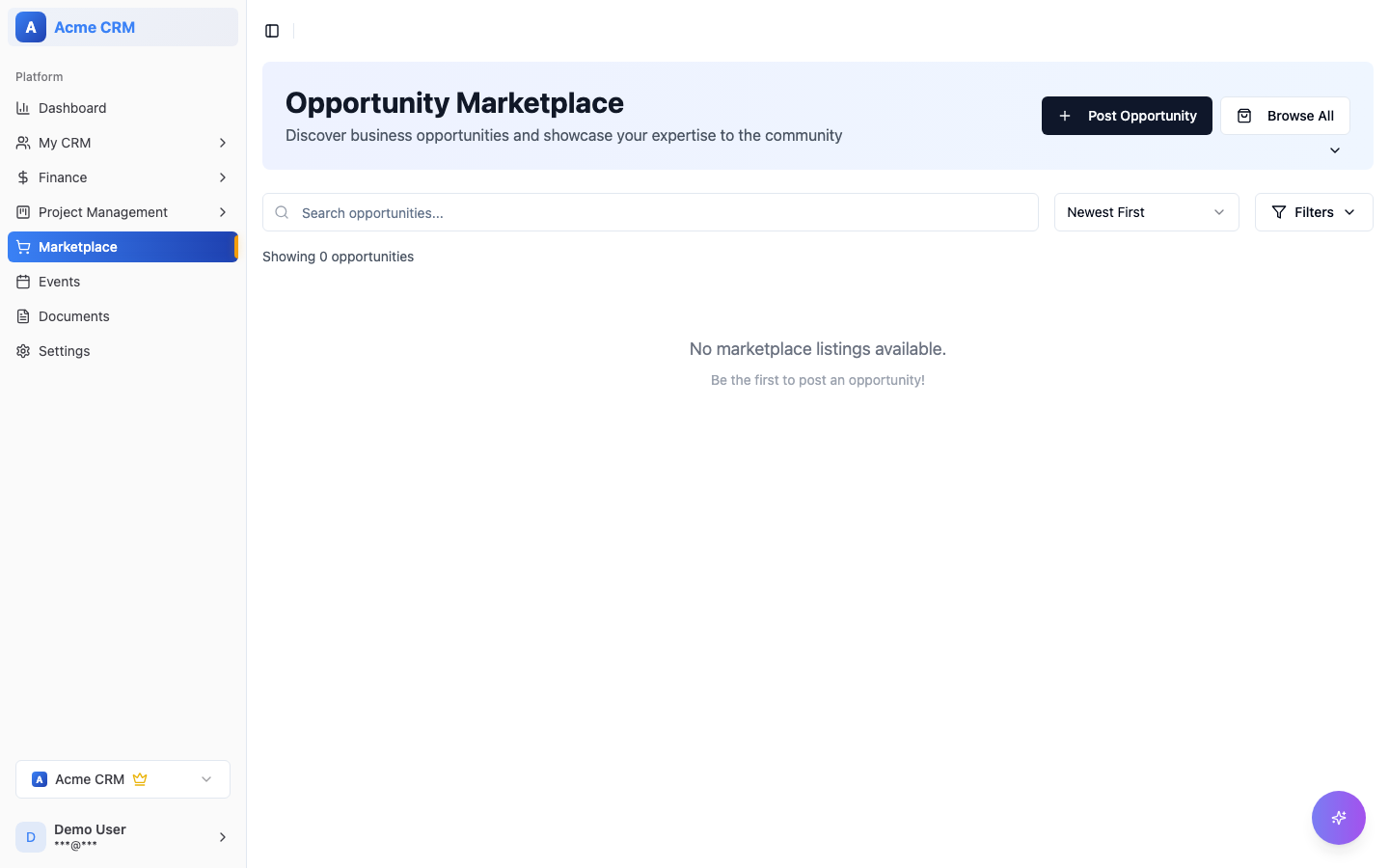Click the Documents file icon

pyautogui.click(x=23, y=316)
